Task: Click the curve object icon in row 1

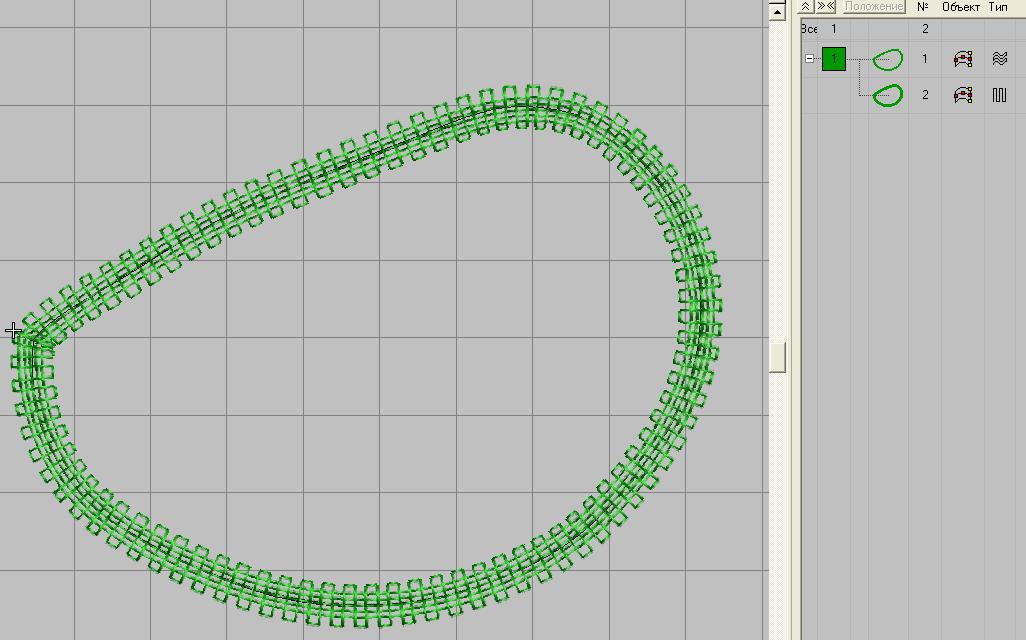Action: tap(963, 59)
